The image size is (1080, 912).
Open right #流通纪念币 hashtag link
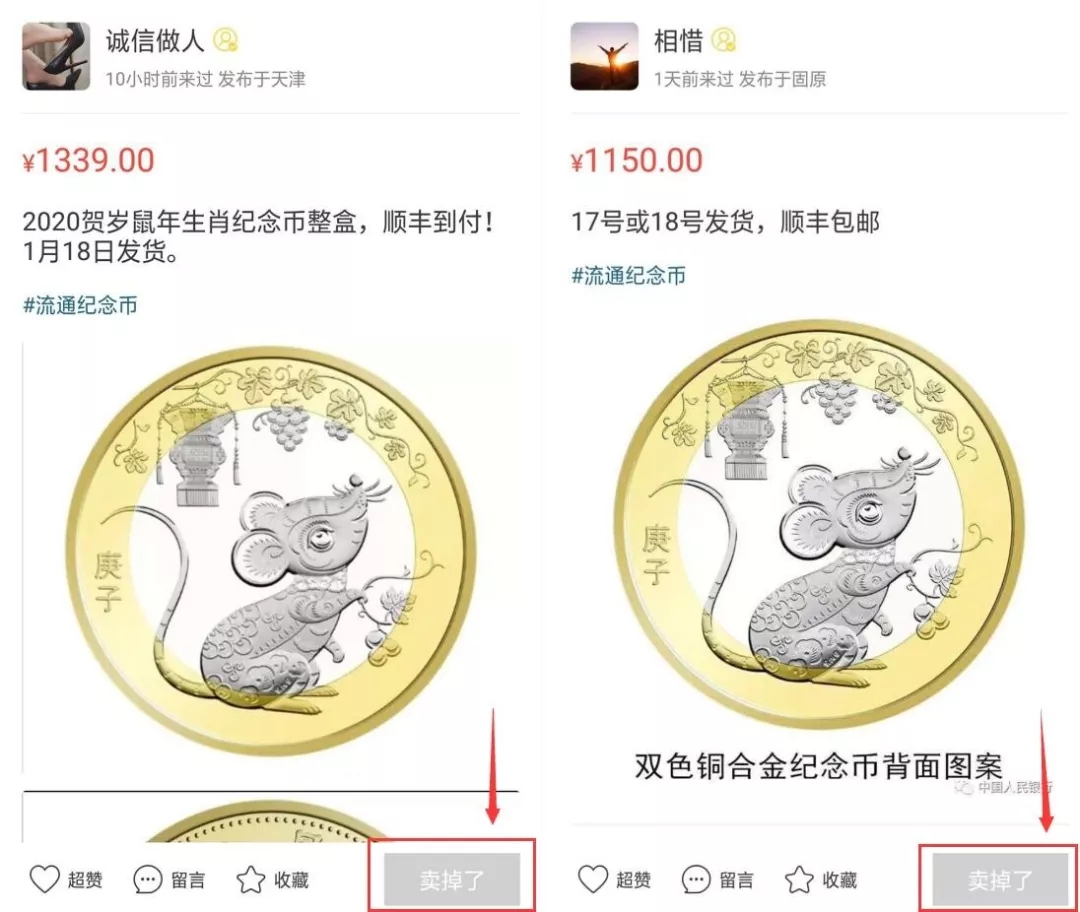pos(628,276)
